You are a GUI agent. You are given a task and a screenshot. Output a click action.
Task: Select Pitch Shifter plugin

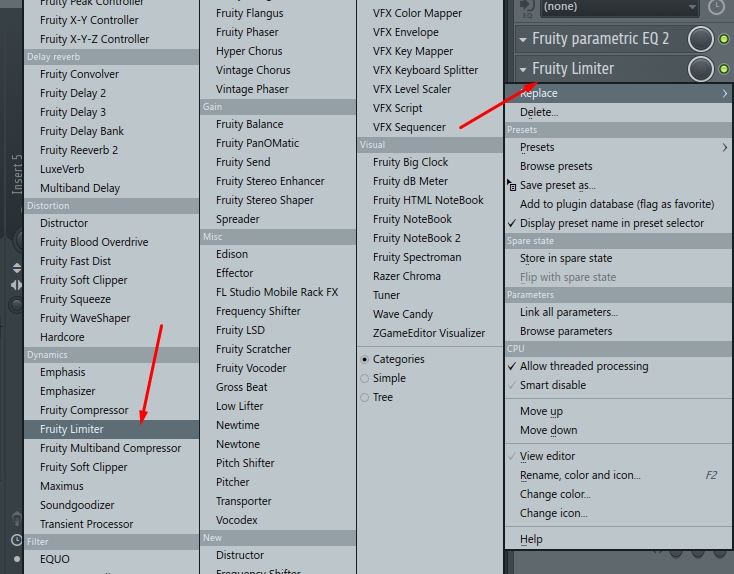[x=278, y=463]
